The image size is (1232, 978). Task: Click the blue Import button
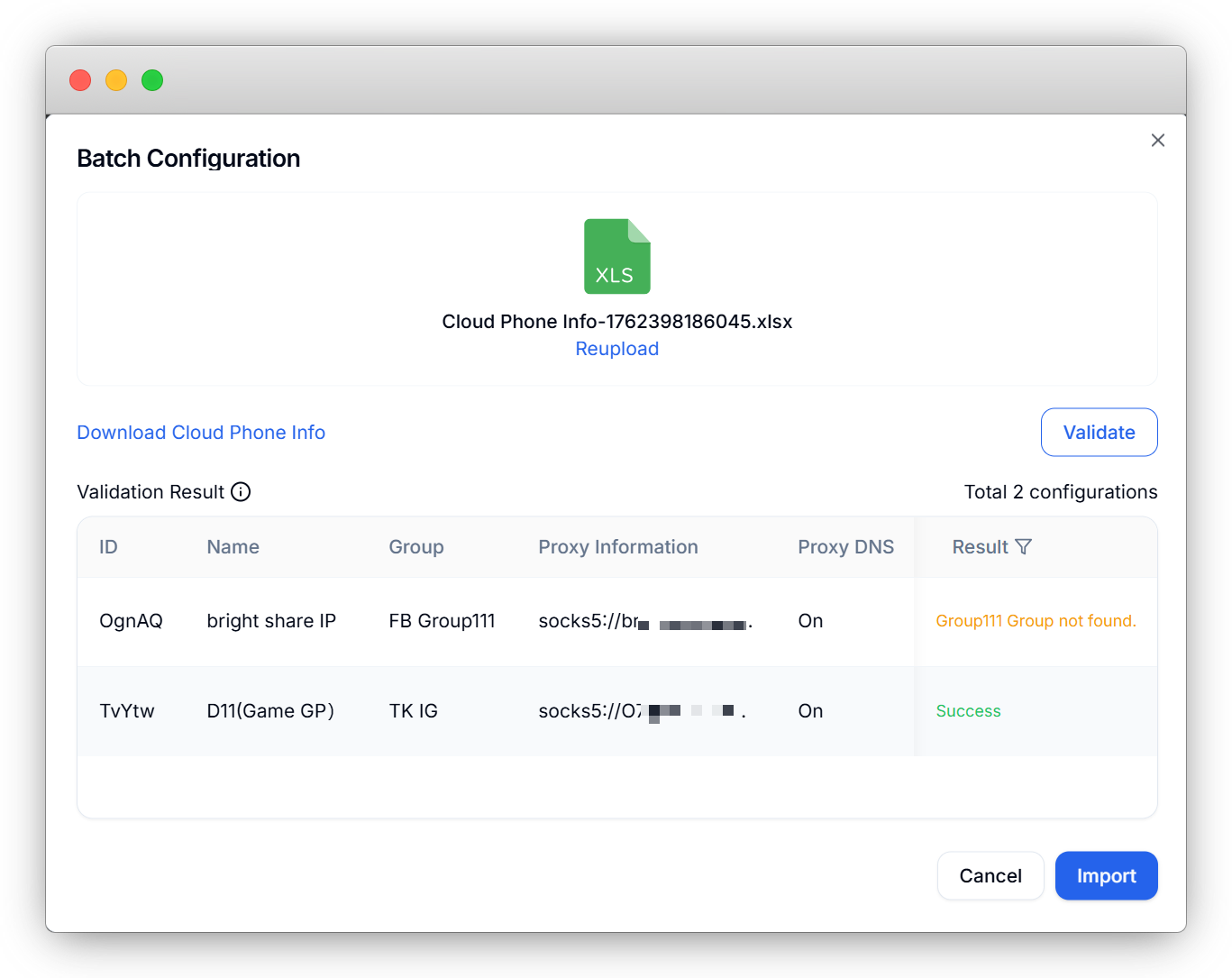[x=1106, y=876]
